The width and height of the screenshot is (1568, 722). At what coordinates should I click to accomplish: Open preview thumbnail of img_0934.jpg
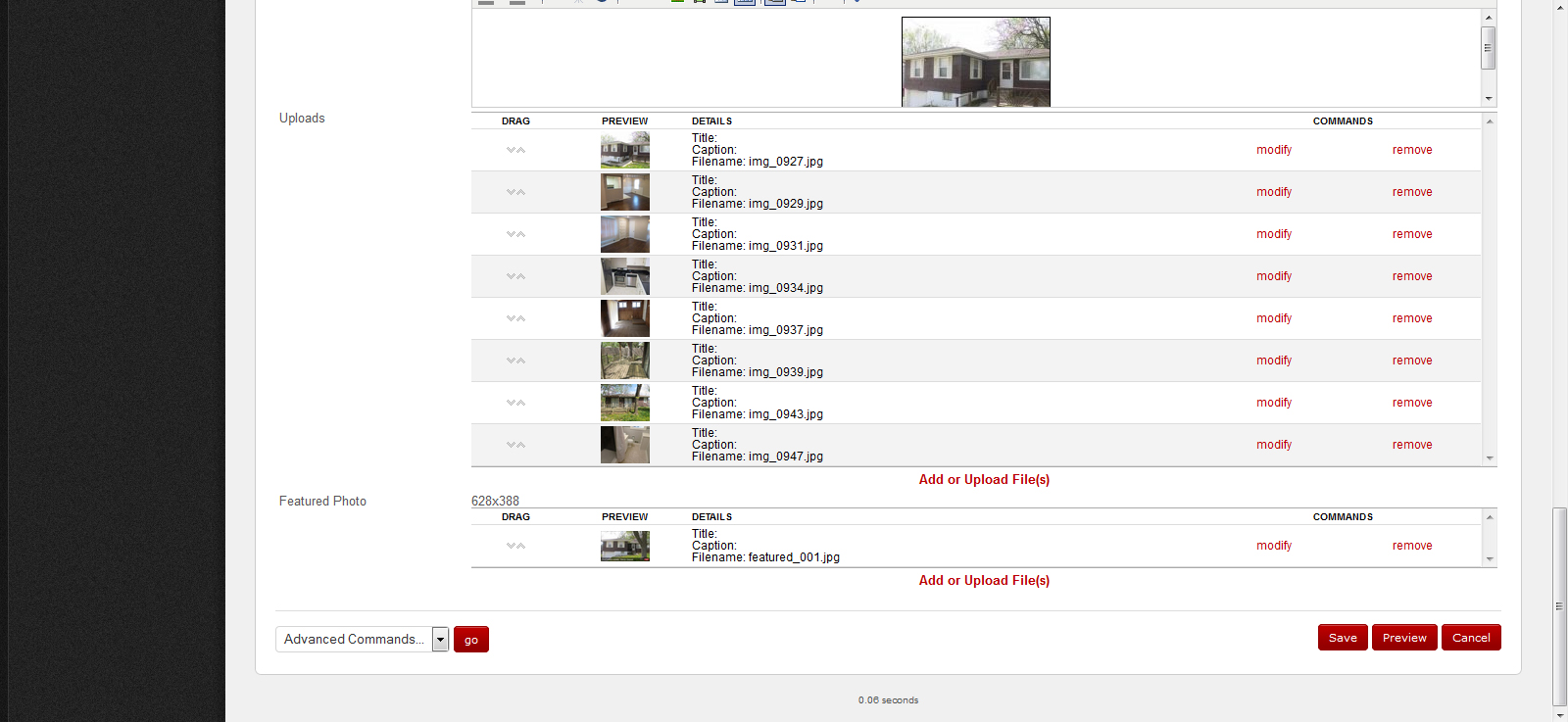[624, 276]
